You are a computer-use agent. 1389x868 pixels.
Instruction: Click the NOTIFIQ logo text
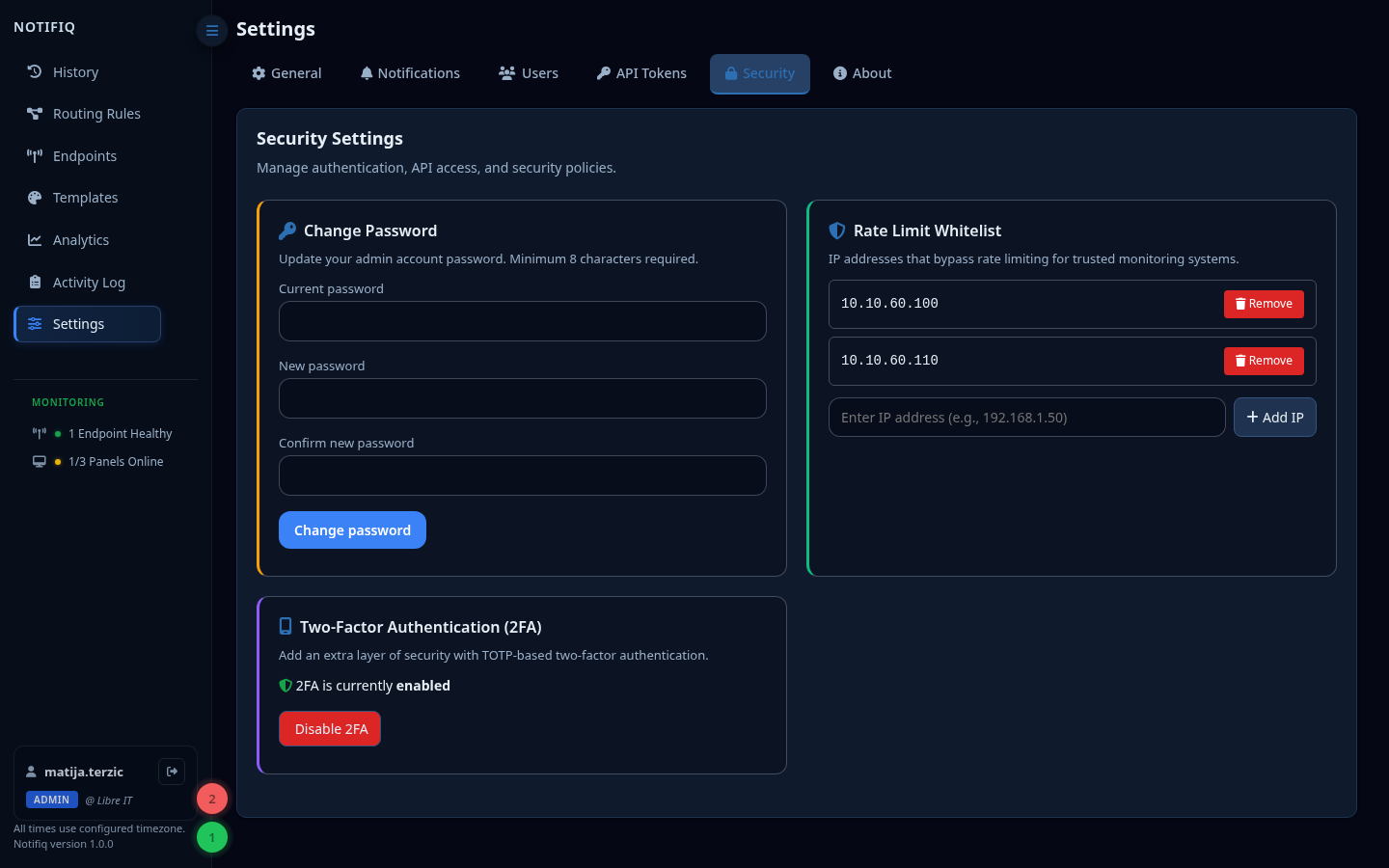point(44,27)
